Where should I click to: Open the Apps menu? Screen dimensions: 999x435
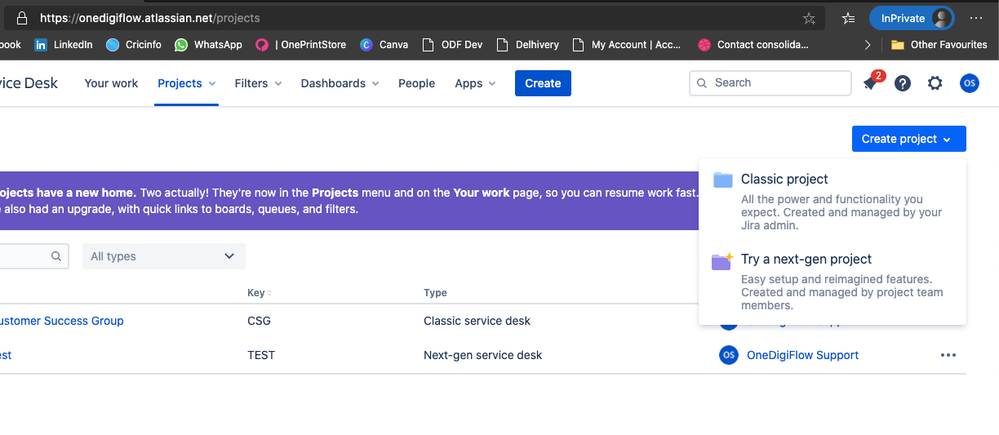[x=475, y=83]
